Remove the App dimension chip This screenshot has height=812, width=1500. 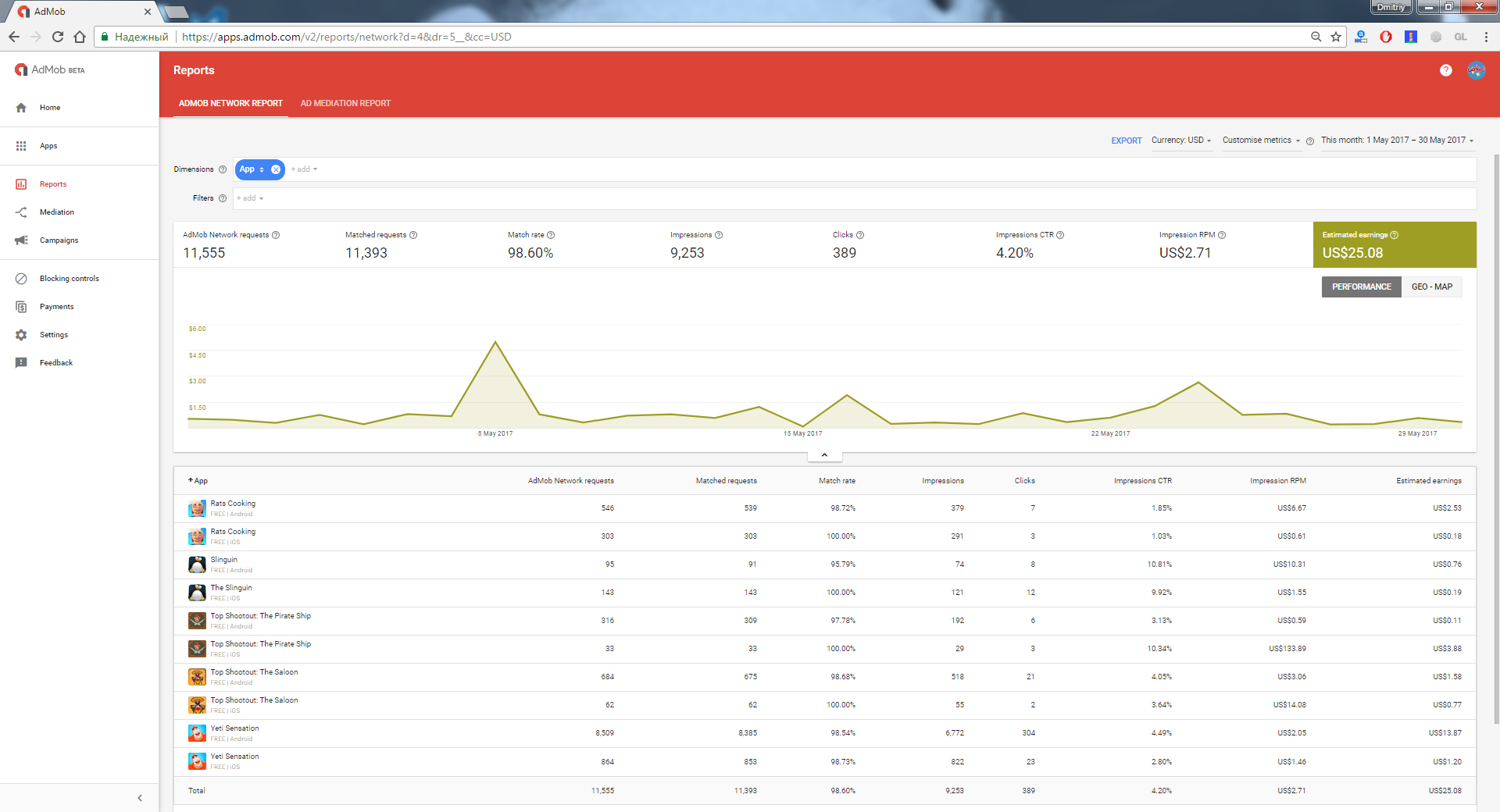(x=276, y=169)
